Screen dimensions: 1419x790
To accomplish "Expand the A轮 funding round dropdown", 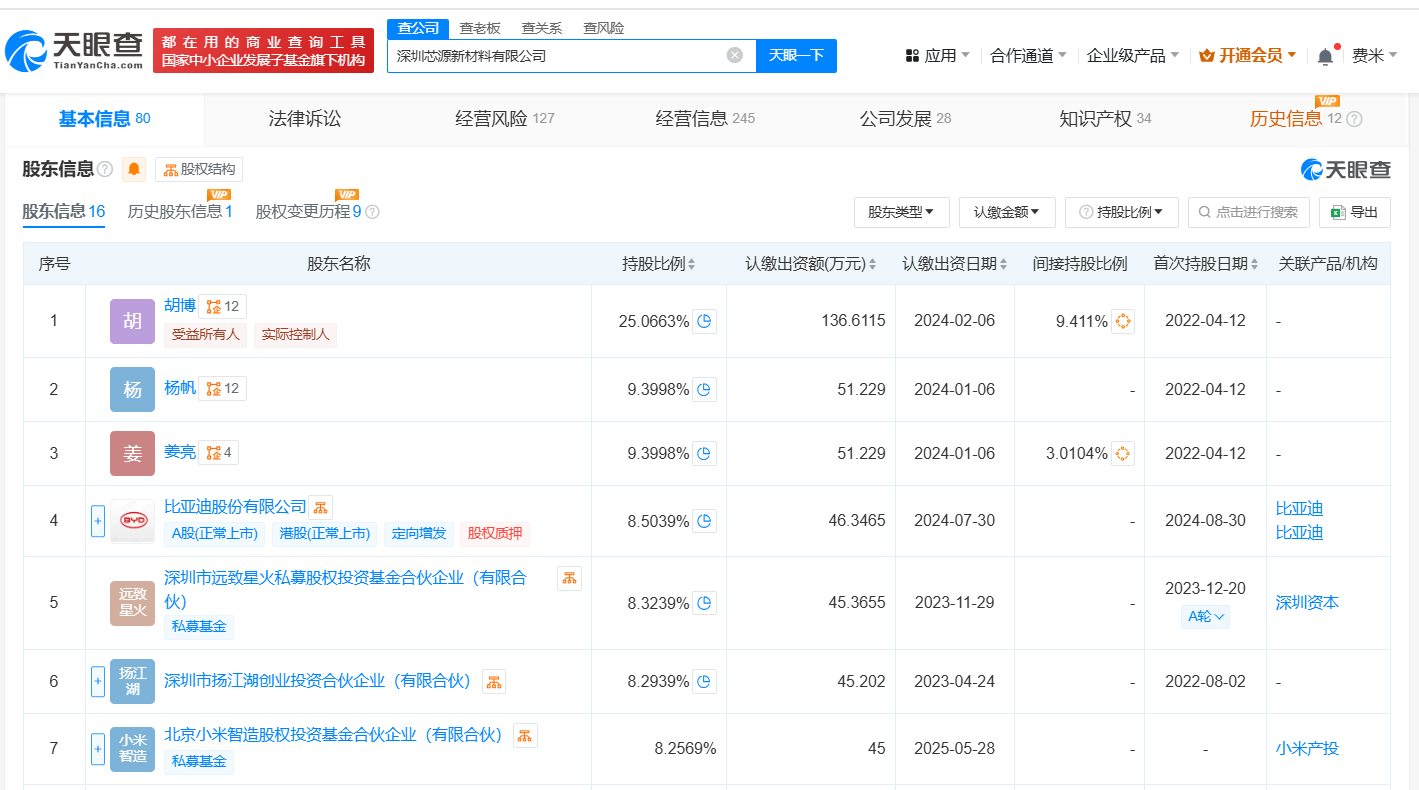I will pos(1206,617).
